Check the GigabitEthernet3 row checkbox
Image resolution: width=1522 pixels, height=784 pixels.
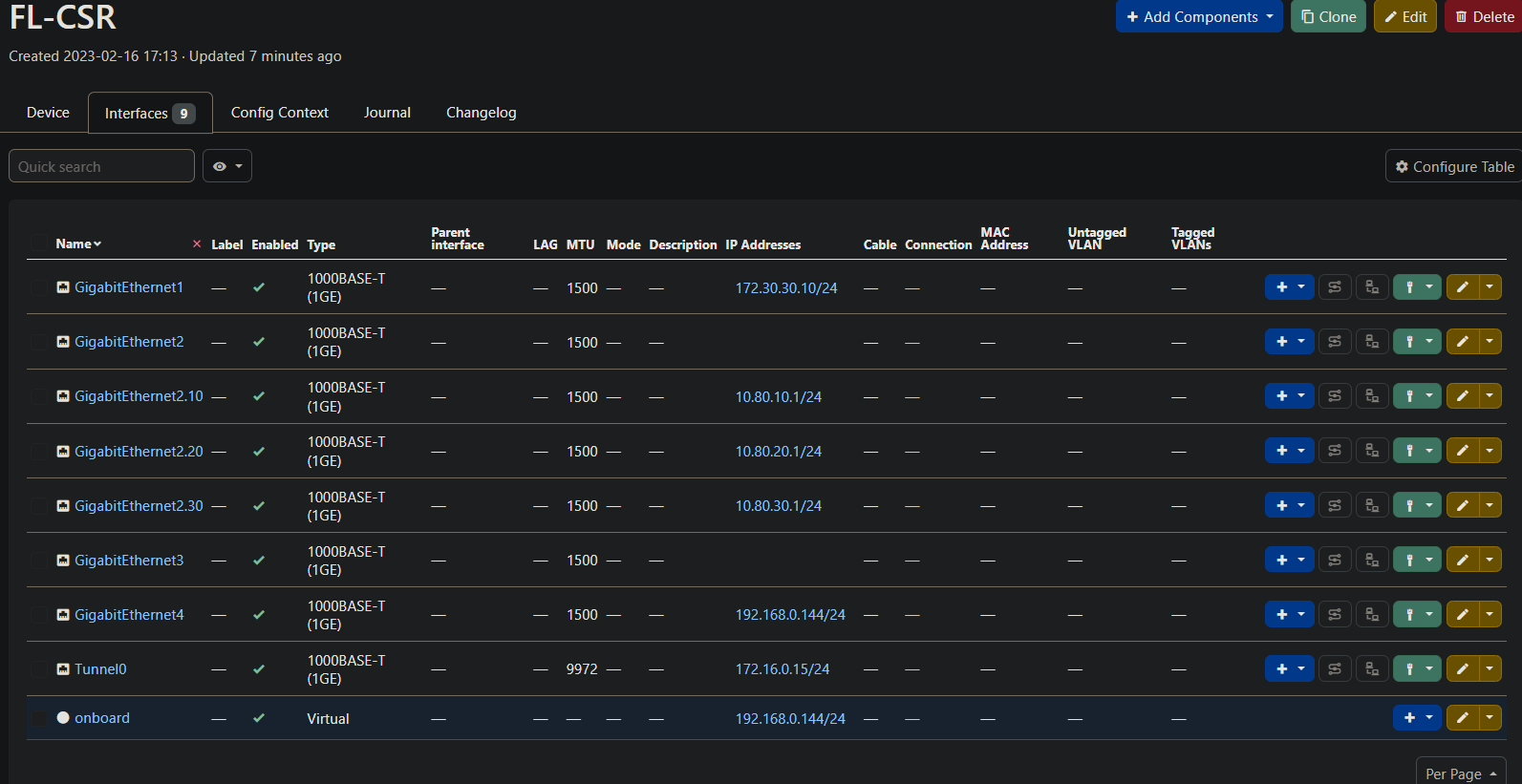coord(38,560)
